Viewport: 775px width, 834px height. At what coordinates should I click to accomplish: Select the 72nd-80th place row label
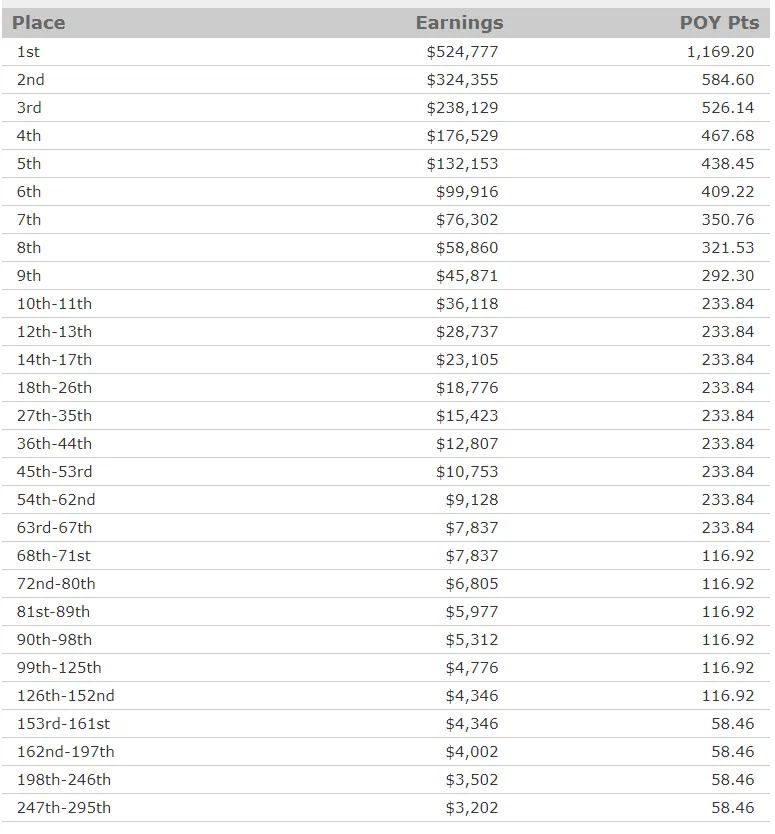point(56,584)
